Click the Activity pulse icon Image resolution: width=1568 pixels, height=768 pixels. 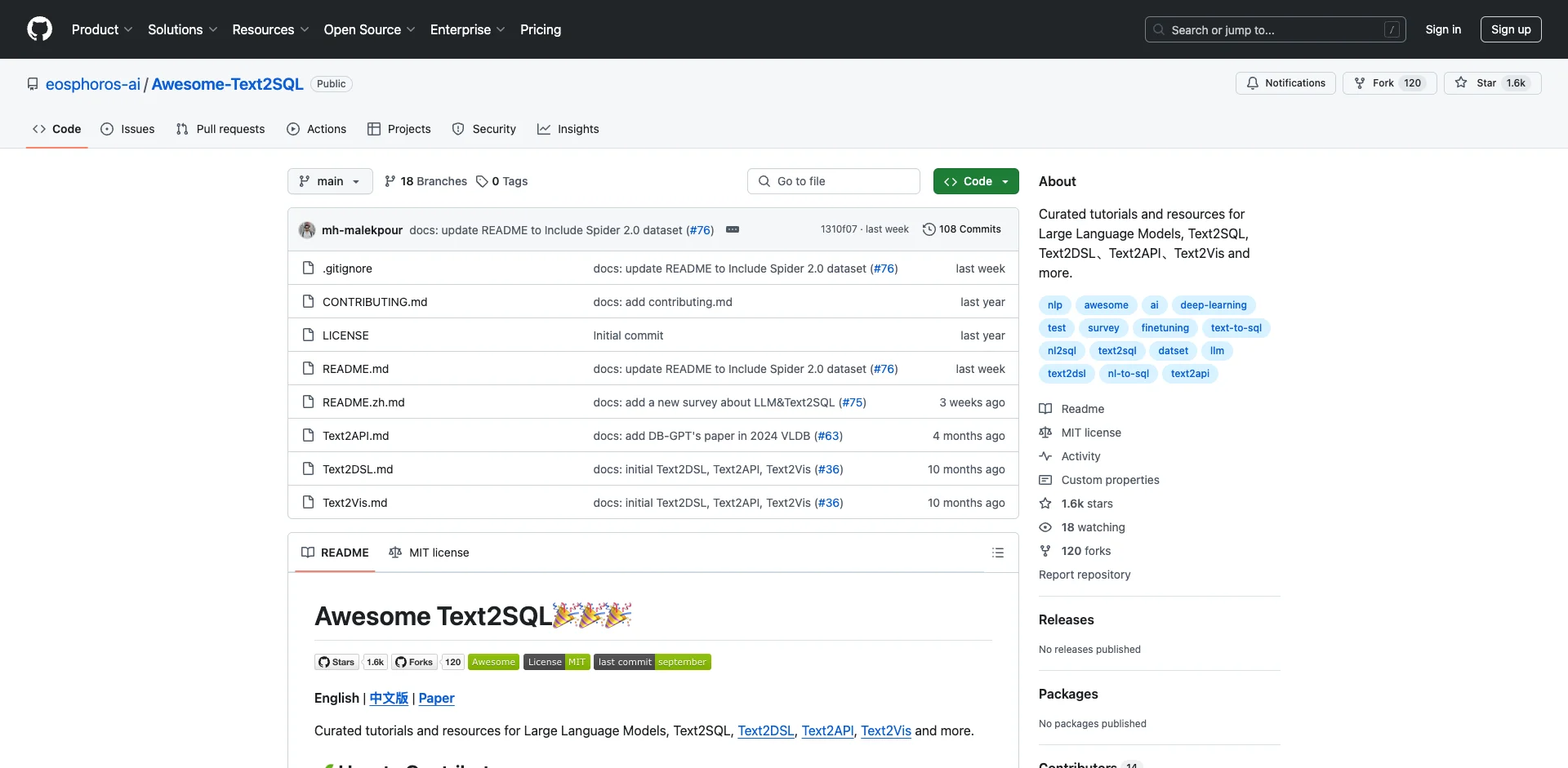tap(1045, 456)
